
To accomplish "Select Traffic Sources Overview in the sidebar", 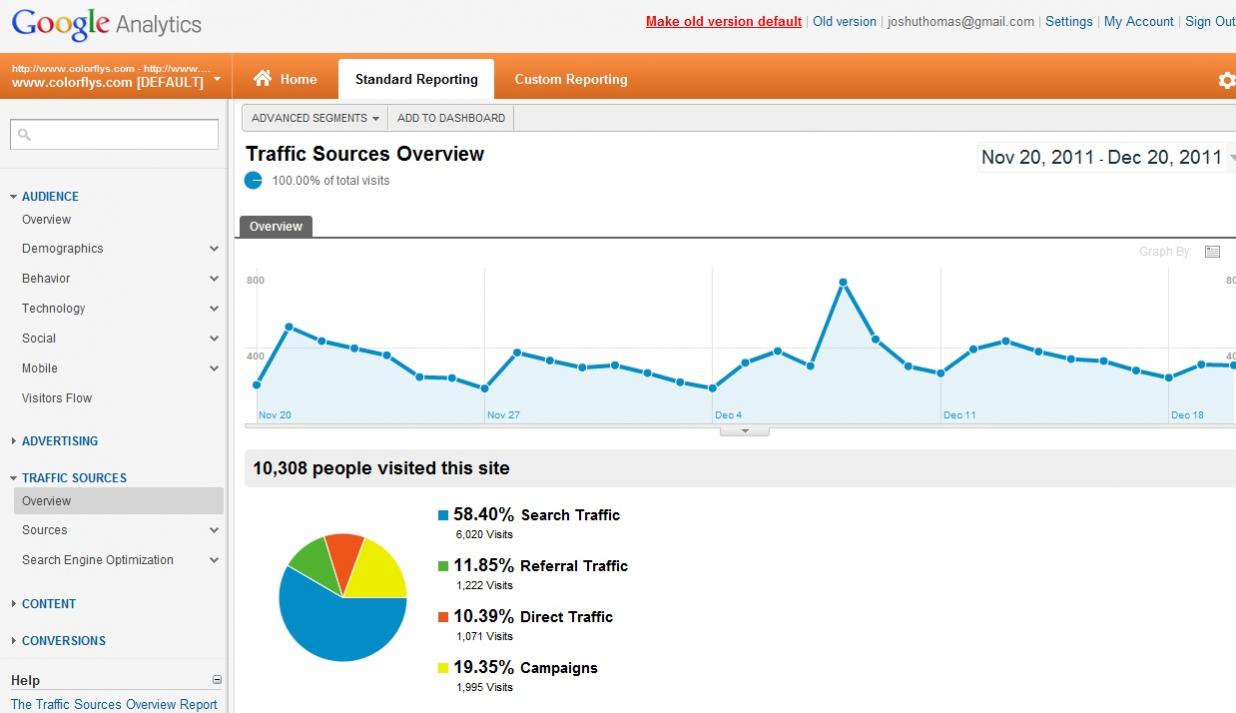I will pyautogui.click(x=118, y=501).
